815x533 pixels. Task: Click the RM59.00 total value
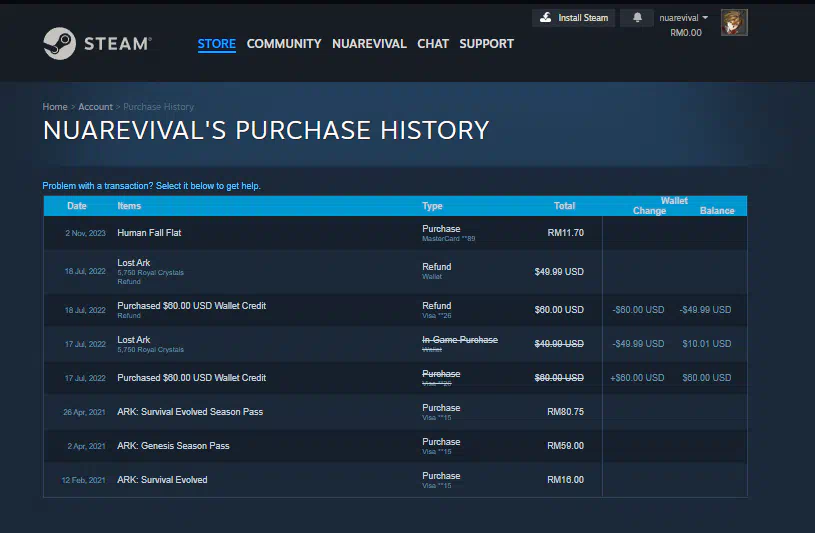click(x=566, y=446)
